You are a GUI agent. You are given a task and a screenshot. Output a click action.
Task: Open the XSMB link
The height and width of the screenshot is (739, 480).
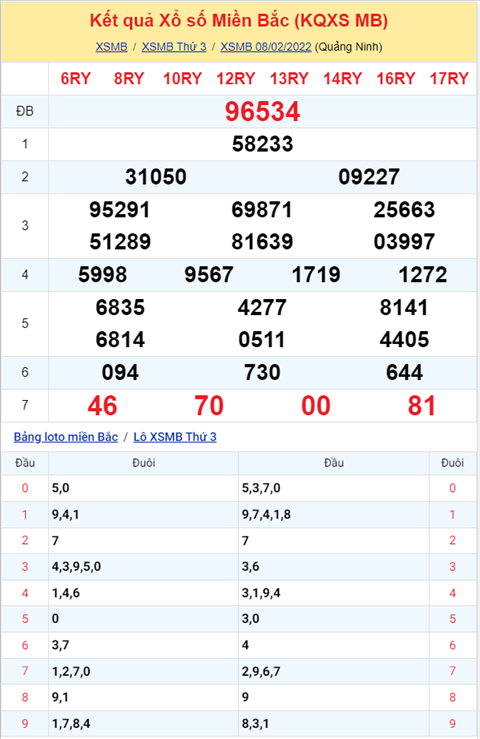click(111, 47)
